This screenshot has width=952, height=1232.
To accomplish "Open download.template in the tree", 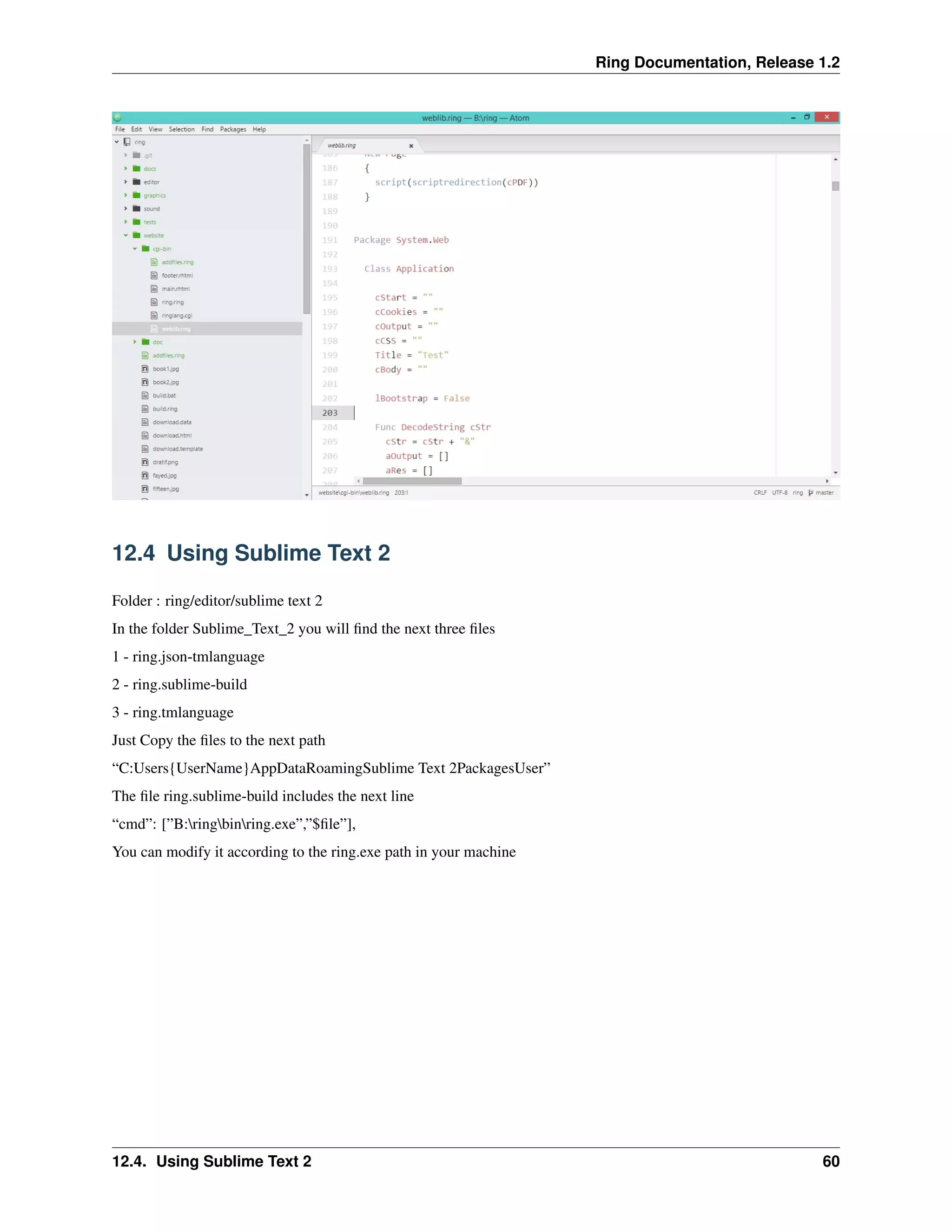I will [x=178, y=449].
